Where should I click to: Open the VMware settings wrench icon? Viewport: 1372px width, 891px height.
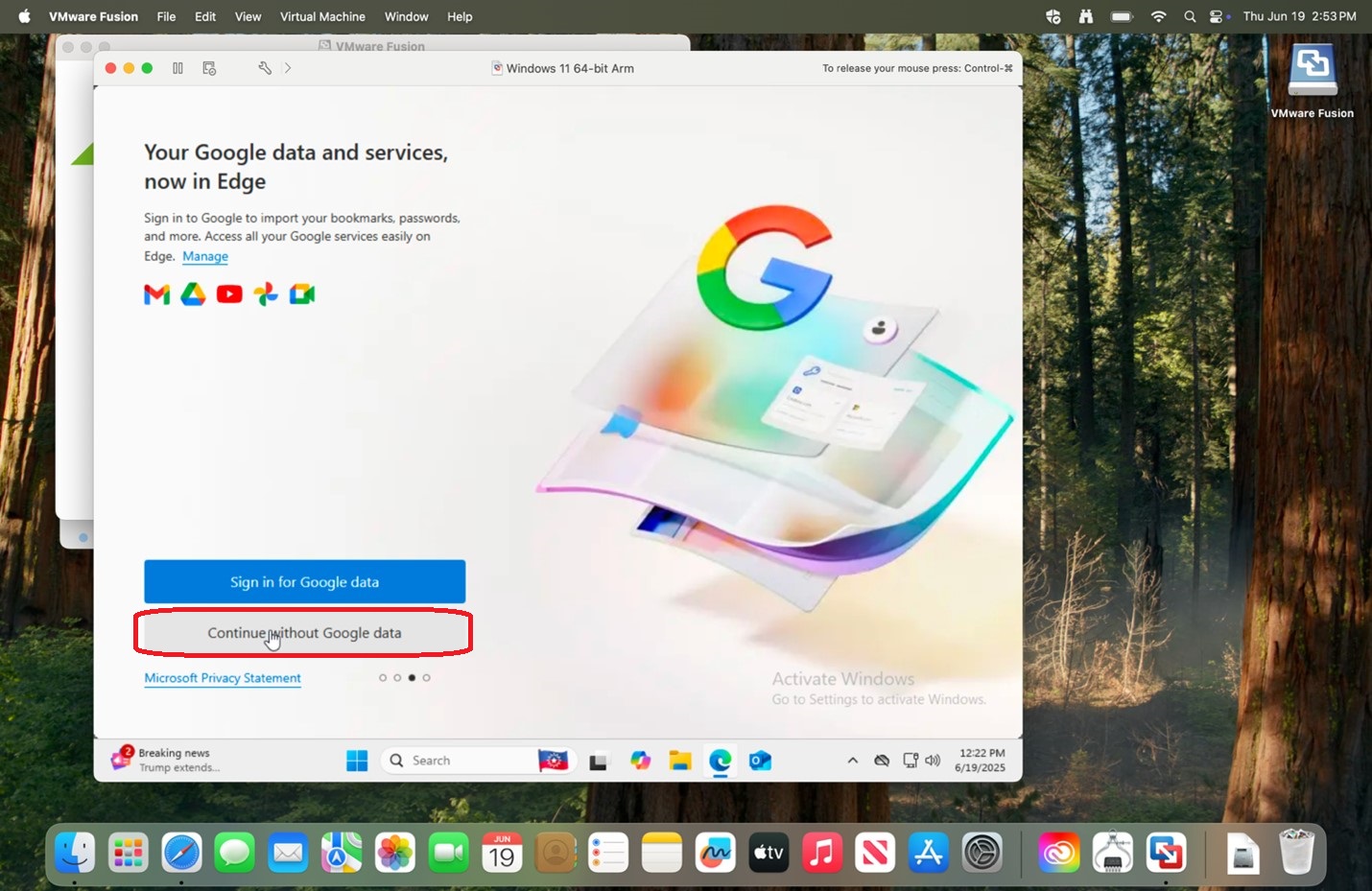(265, 68)
